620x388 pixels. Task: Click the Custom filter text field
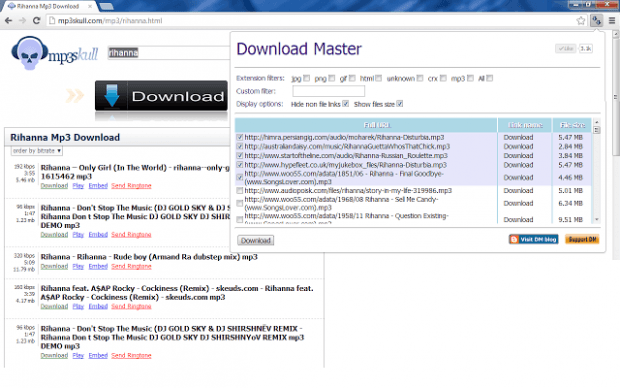329,91
